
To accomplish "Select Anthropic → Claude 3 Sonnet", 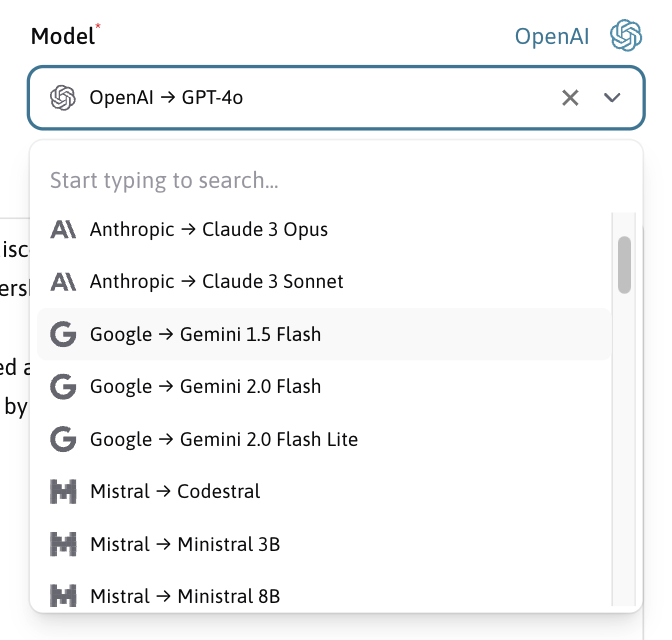I will click(x=324, y=282).
